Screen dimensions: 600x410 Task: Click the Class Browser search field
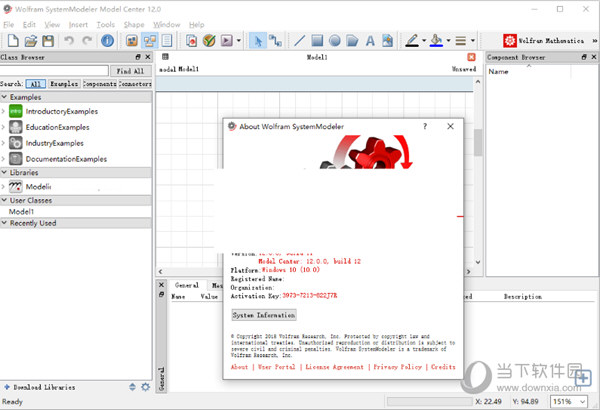tap(54, 70)
